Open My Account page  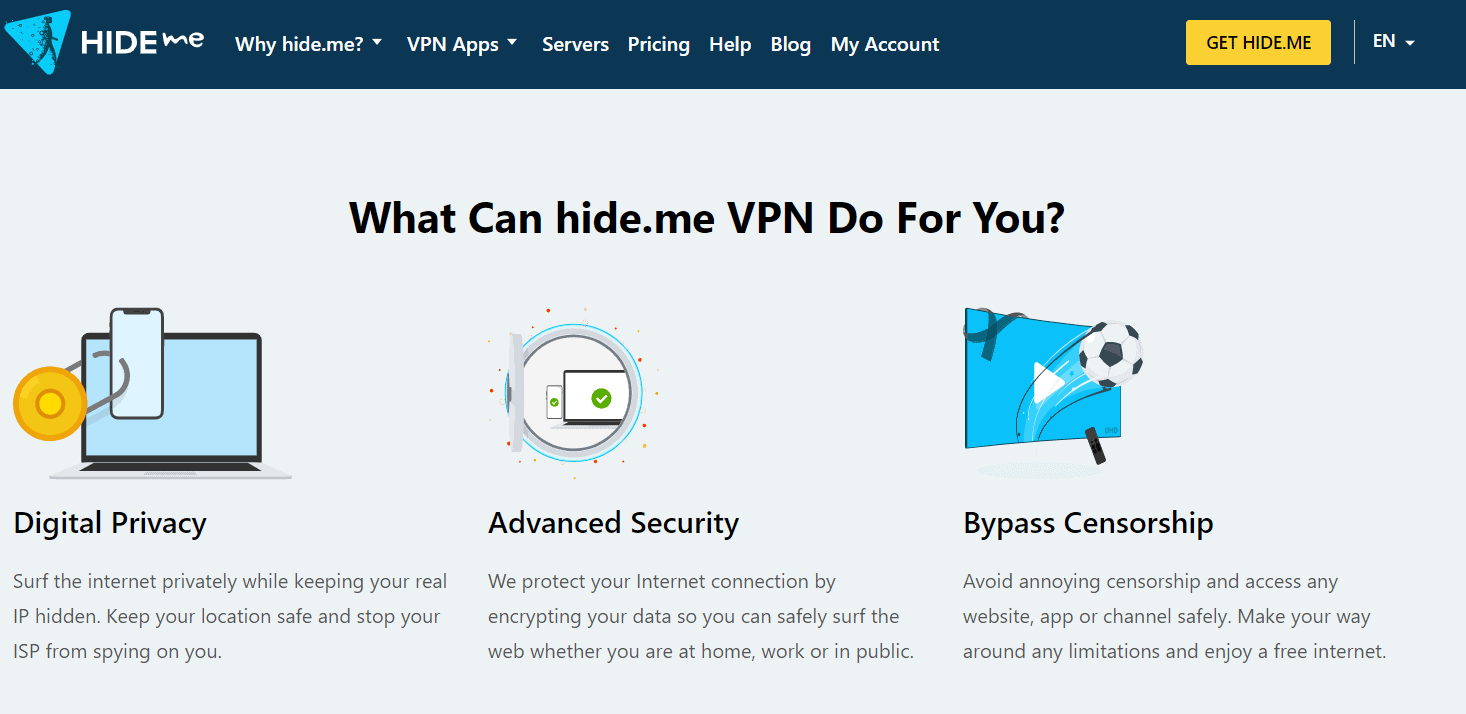pyautogui.click(x=885, y=44)
